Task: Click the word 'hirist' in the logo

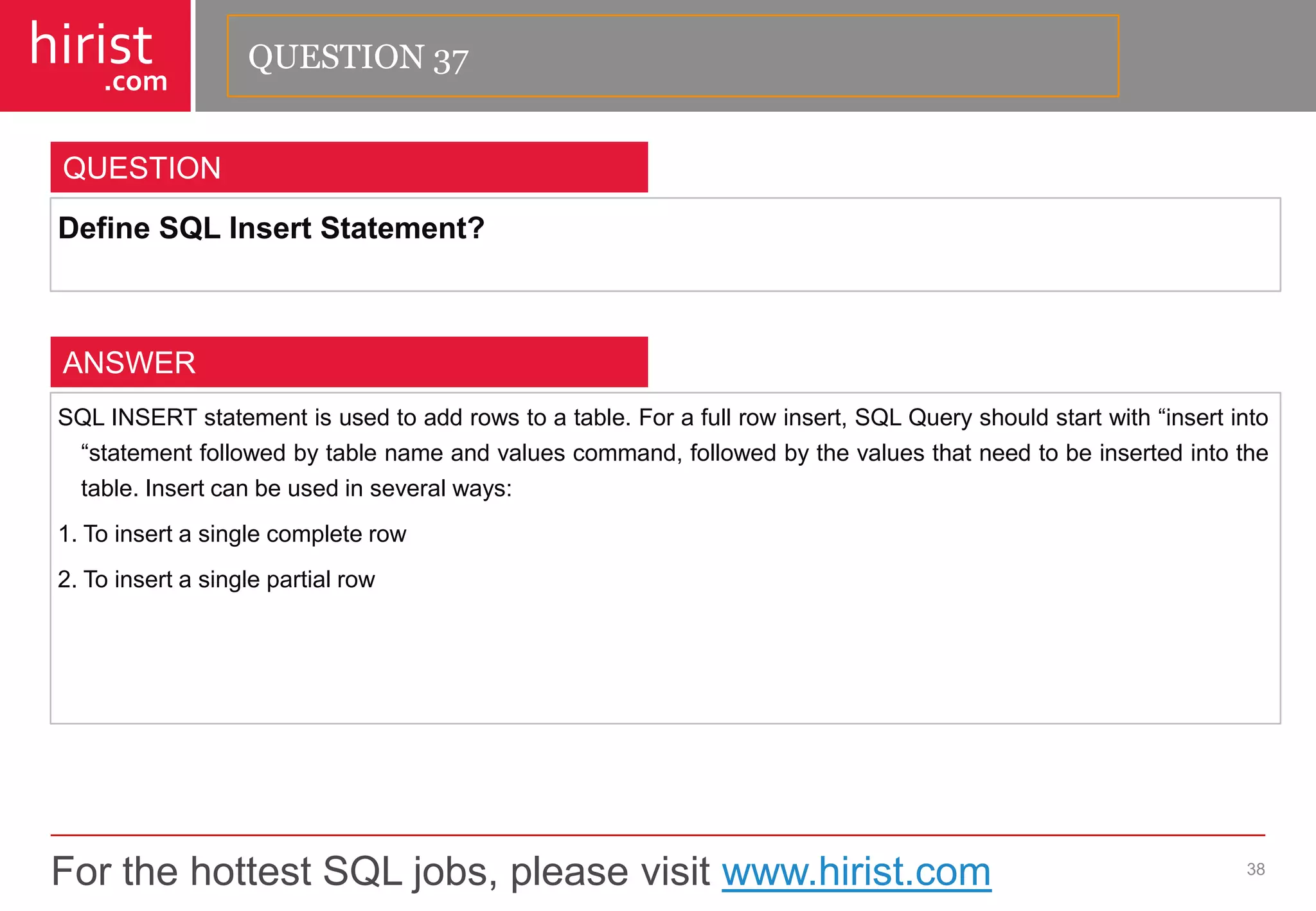Action: click(91, 43)
